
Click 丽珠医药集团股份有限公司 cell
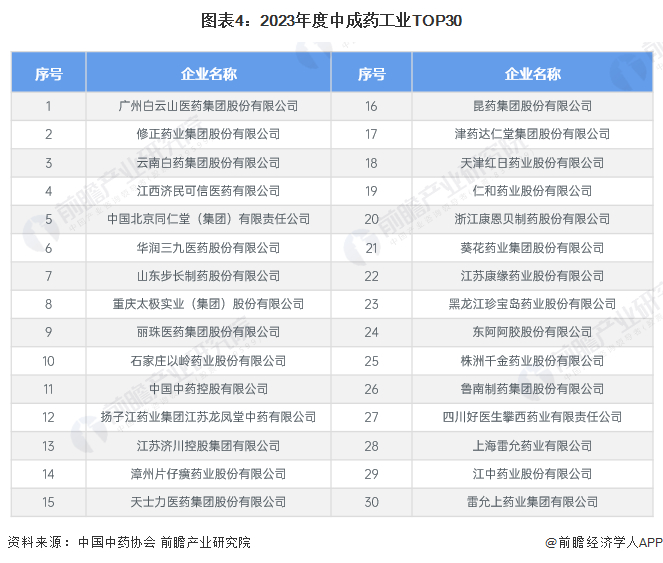coord(208,332)
